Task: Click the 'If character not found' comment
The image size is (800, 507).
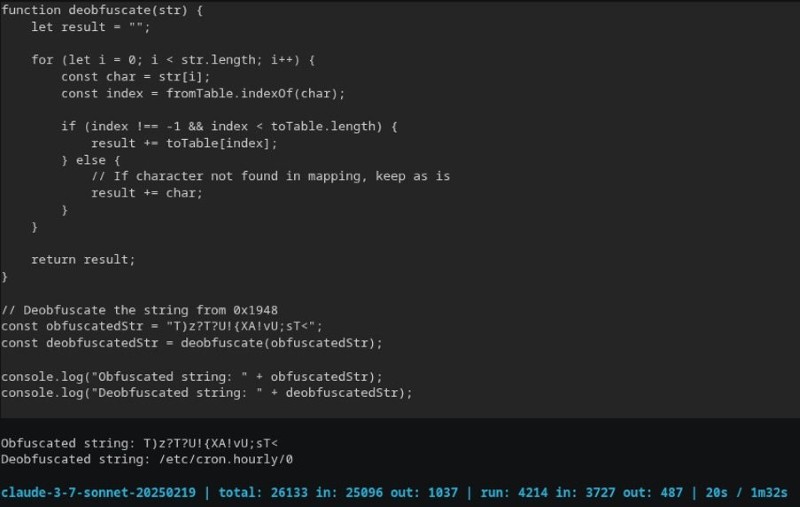Action: click(270, 176)
